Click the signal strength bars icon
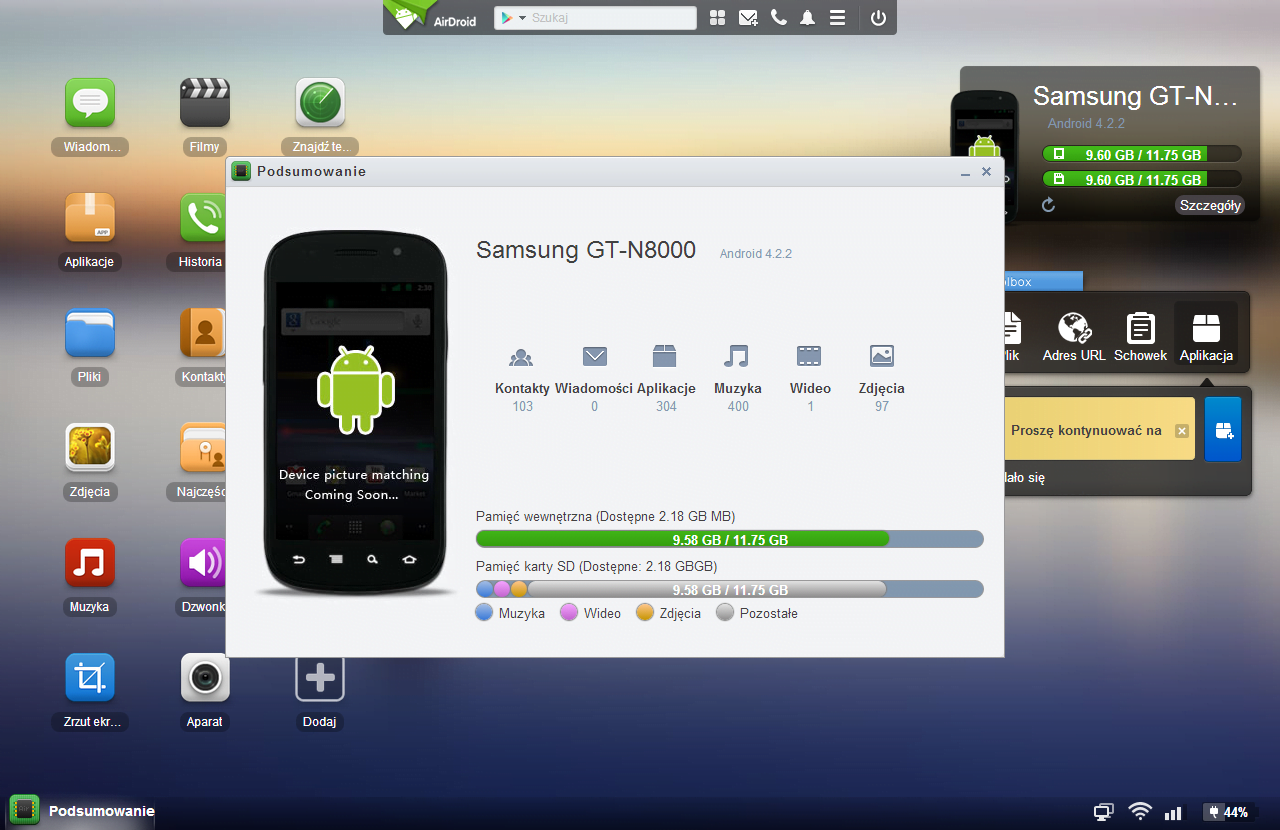 (x=1173, y=813)
